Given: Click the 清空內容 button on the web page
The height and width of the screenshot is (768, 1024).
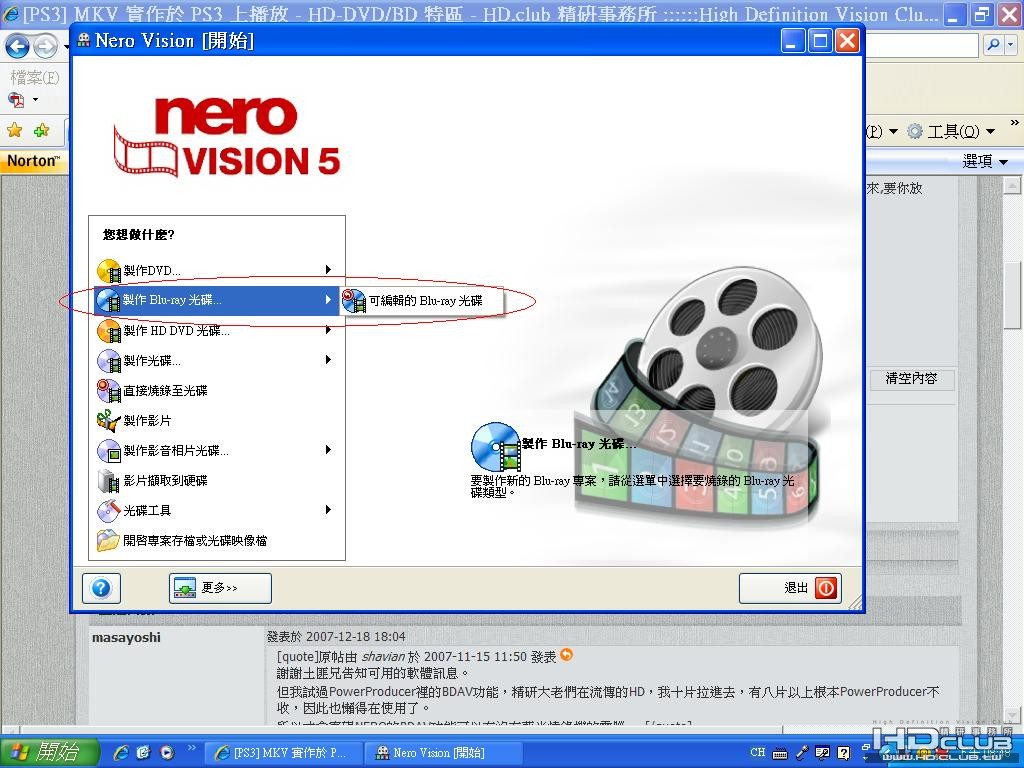Looking at the screenshot, I should (x=912, y=379).
